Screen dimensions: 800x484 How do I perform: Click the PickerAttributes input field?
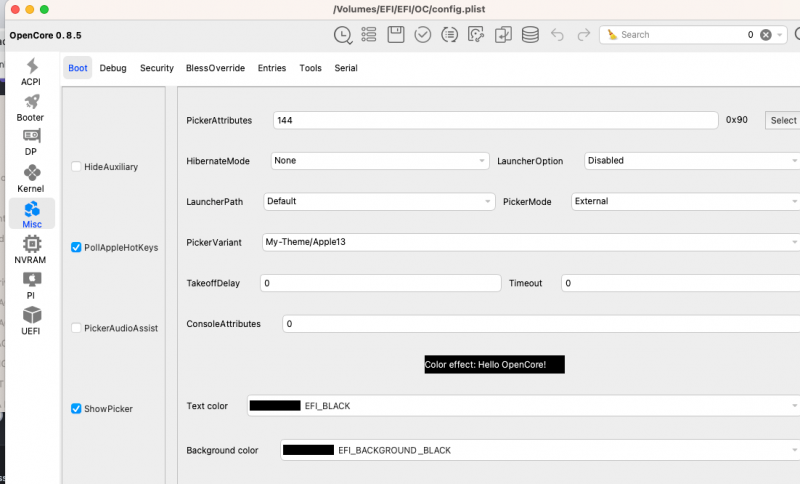[x=495, y=120]
